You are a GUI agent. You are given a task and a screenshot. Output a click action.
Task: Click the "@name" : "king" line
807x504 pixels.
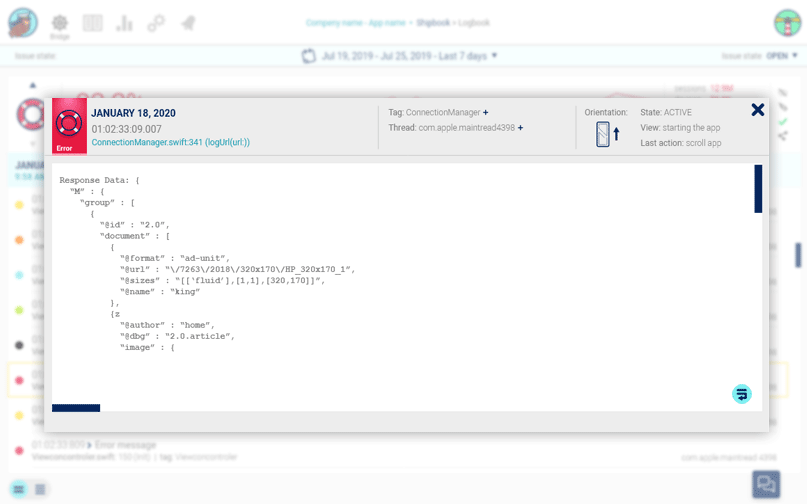[160, 291]
